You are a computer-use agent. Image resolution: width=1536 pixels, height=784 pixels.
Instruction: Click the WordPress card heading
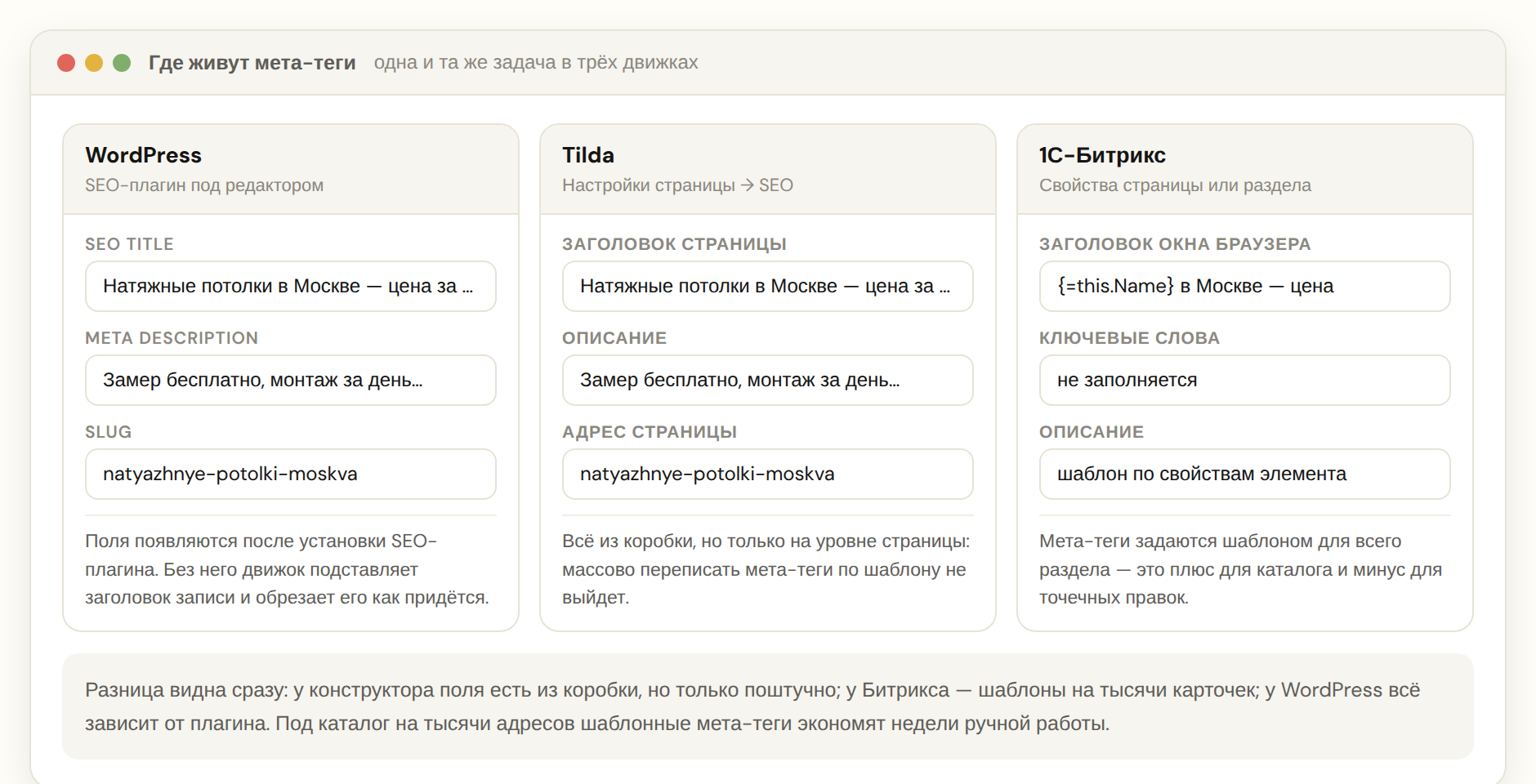(x=144, y=155)
